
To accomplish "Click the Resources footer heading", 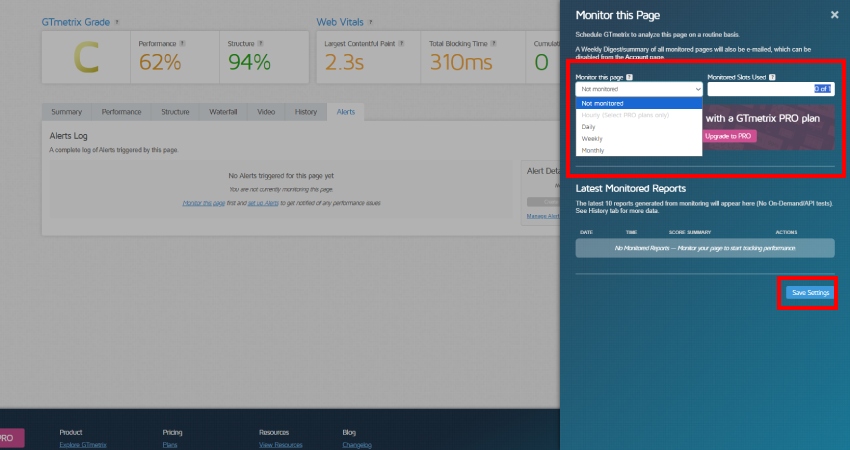I will coord(274,432).
